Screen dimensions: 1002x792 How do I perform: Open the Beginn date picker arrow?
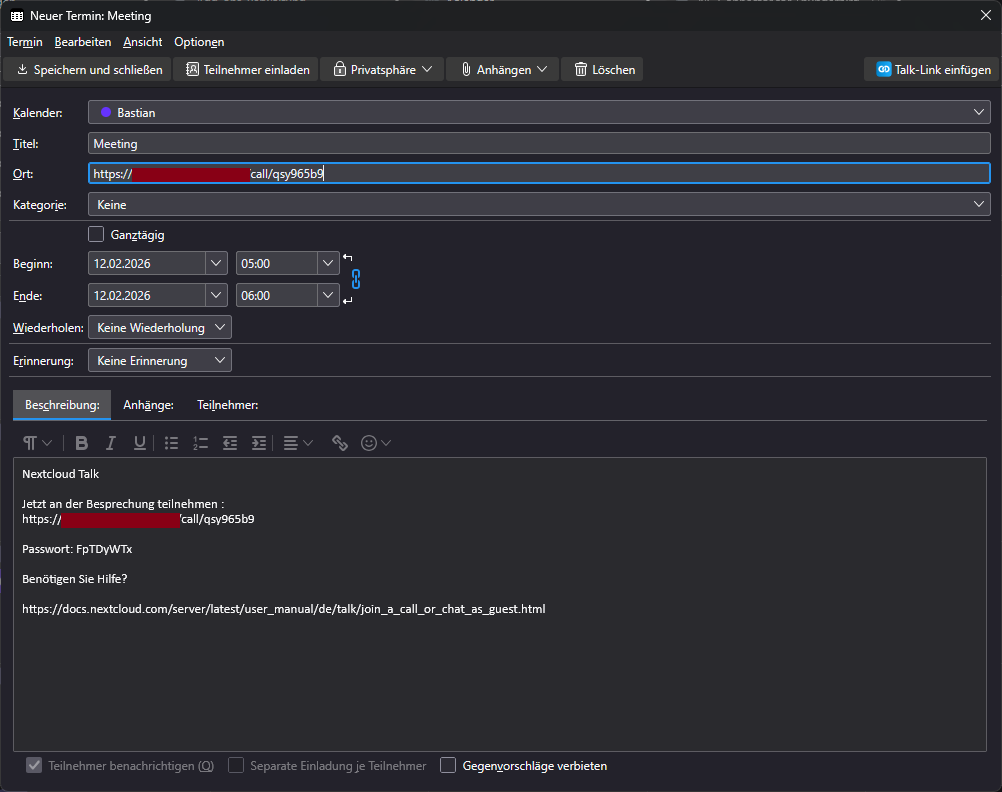216,263
